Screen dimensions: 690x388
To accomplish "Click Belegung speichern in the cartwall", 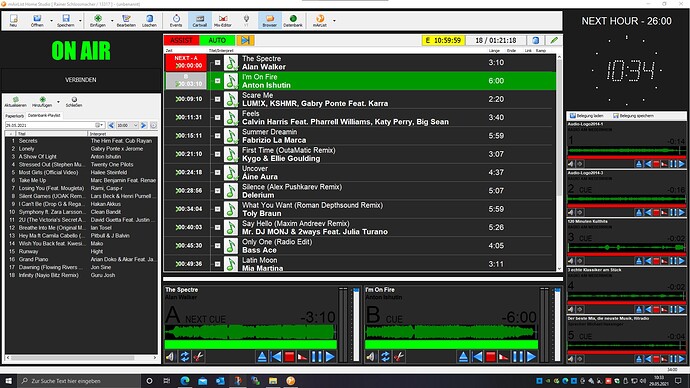I will (x=633, y=116).
